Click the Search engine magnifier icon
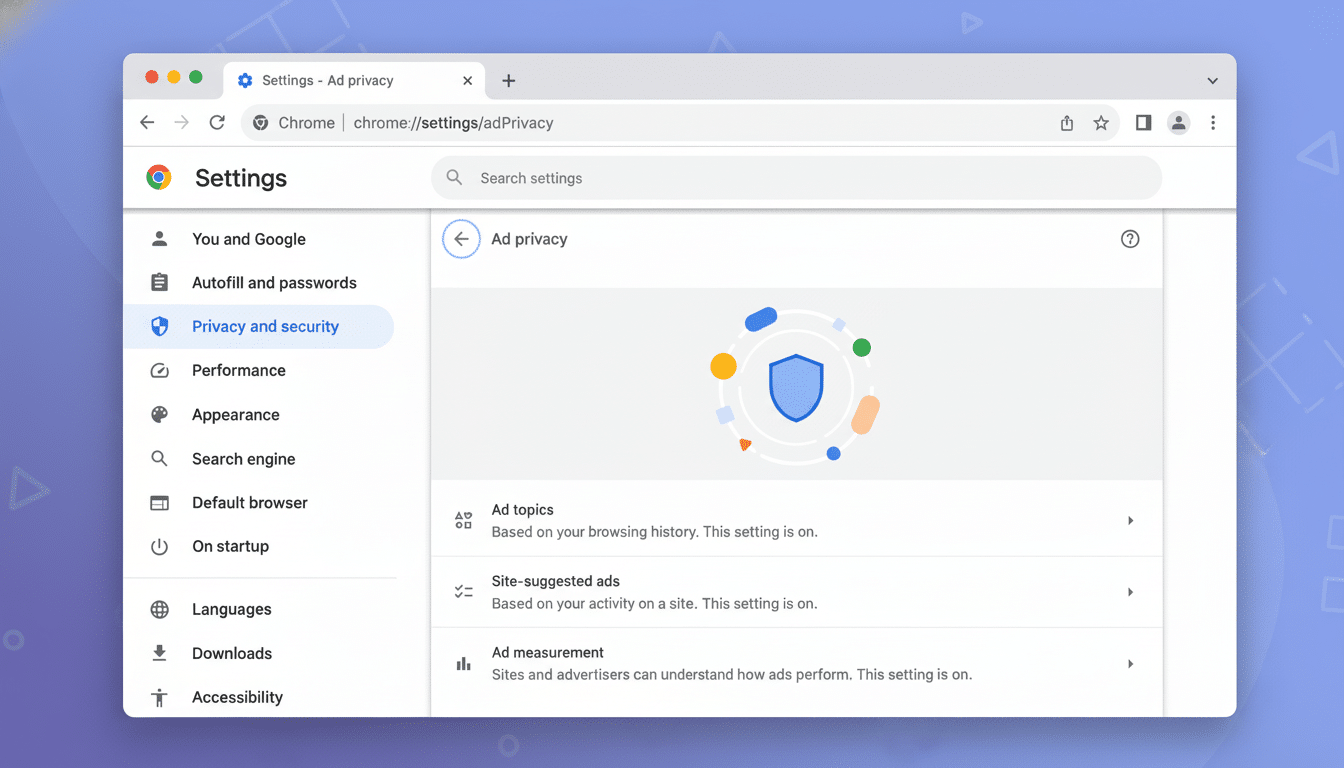The image size is (1344, 768). tap(159, 458)
